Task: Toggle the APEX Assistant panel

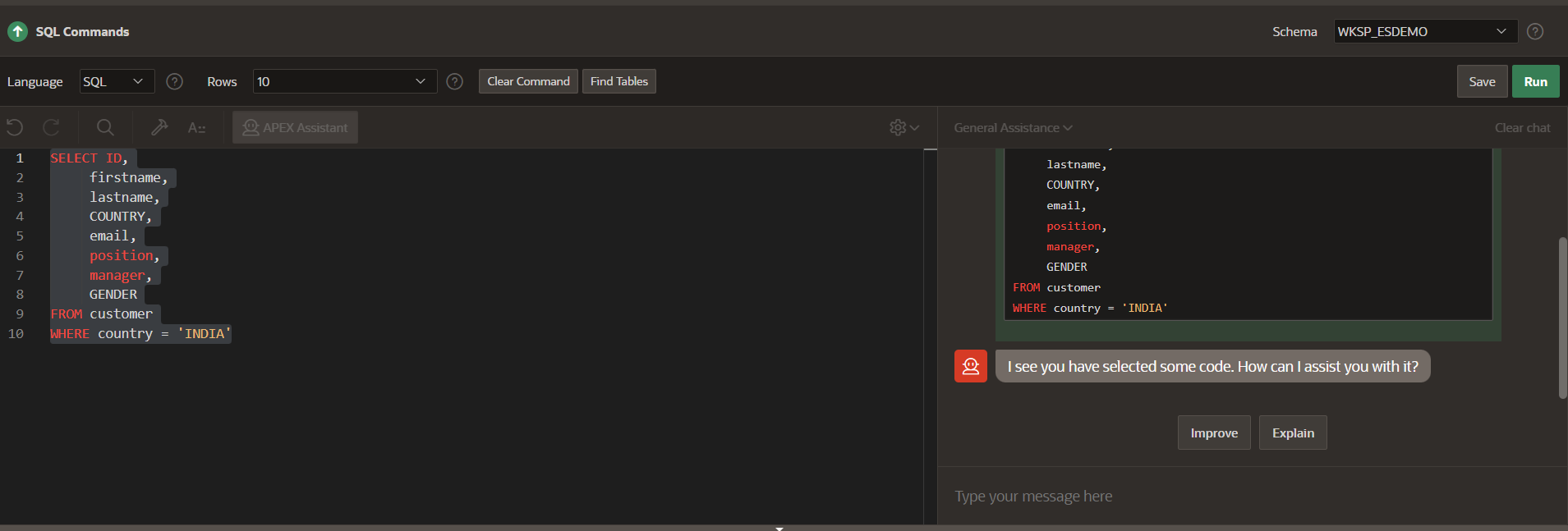Action: (295, 127)
